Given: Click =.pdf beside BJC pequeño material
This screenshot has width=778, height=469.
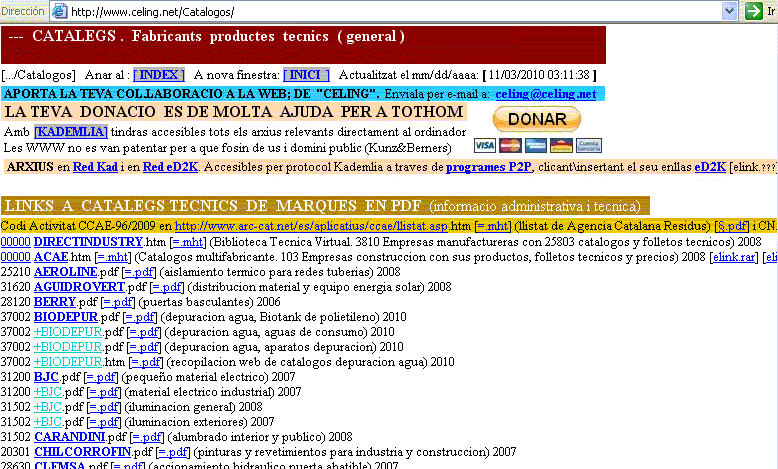Looking at the screenshot, I should pyautogui.click(x=101, y=377).
